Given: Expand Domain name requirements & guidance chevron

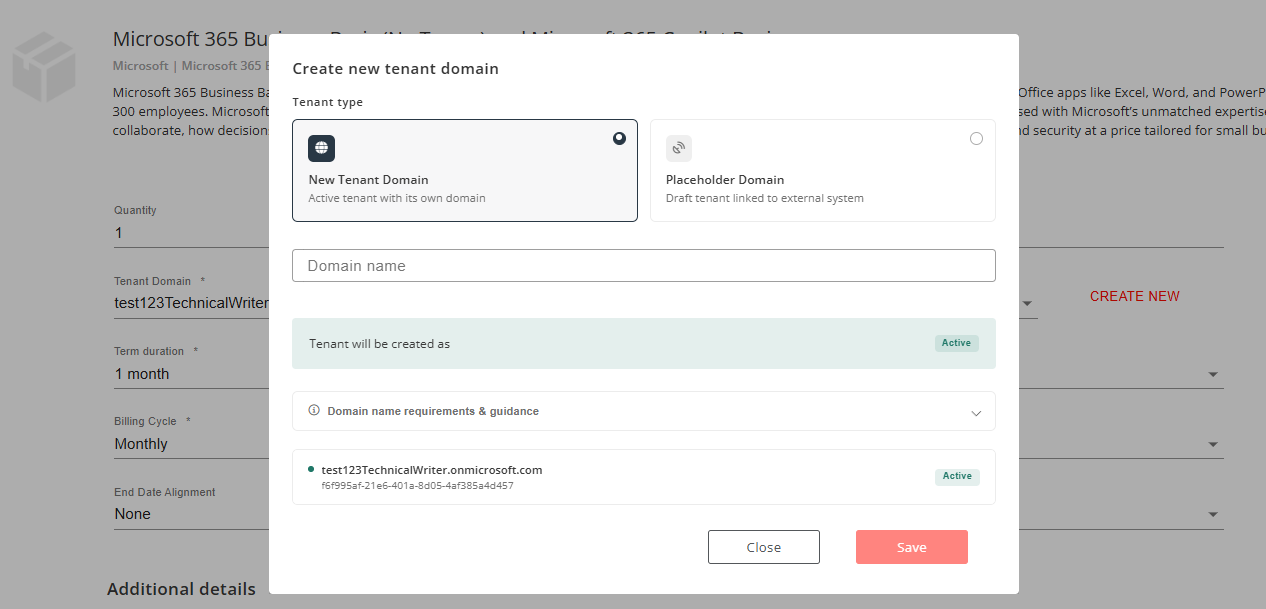Looking at the screenshot, I should pyautogui.click(x=976, y=412).
